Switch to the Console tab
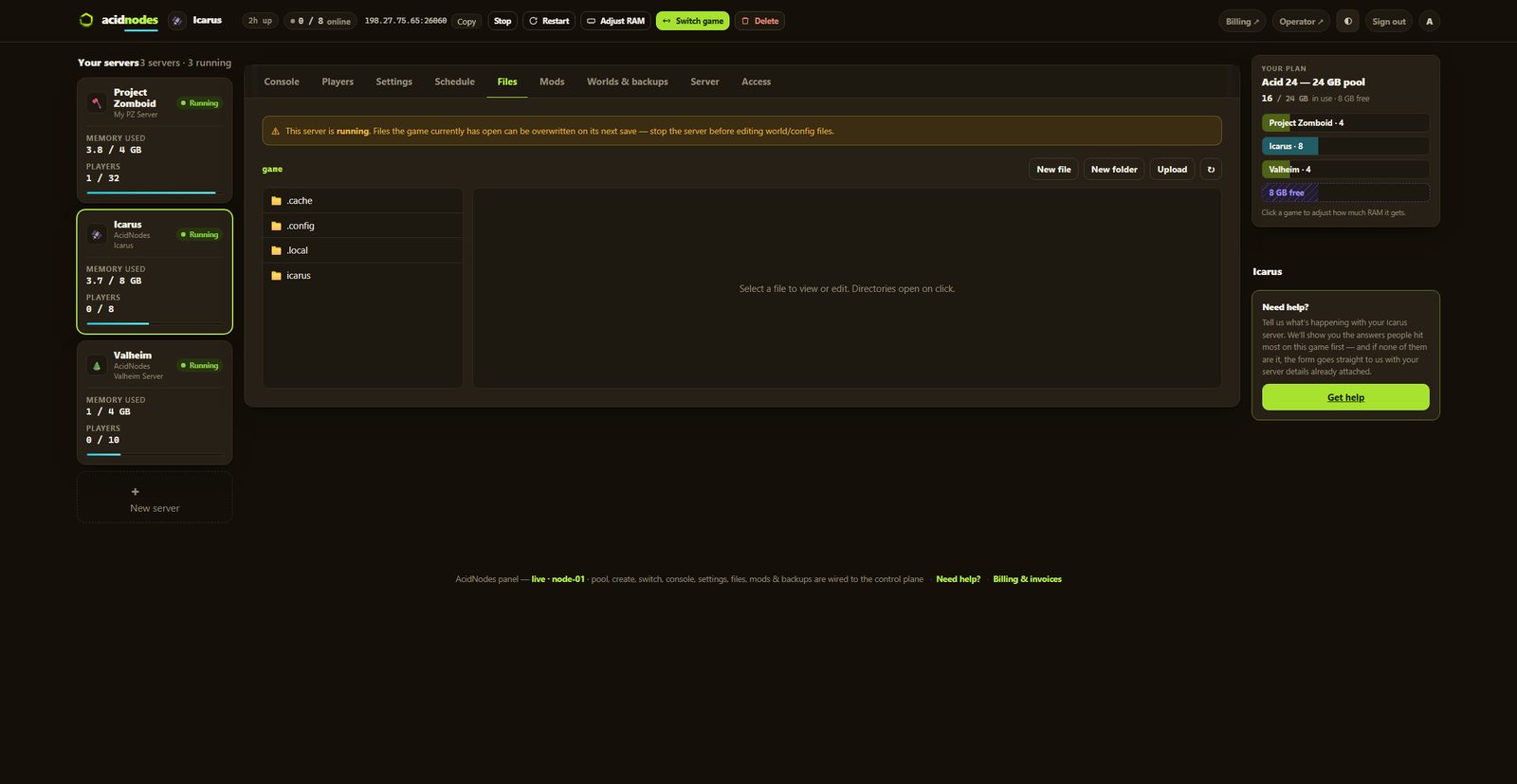1517x784 pixels. [282, 82]
